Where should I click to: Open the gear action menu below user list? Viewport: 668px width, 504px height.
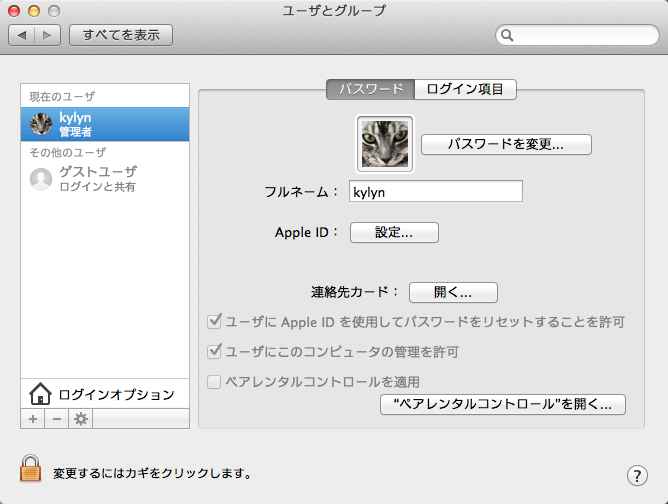[x=81, y=419]
